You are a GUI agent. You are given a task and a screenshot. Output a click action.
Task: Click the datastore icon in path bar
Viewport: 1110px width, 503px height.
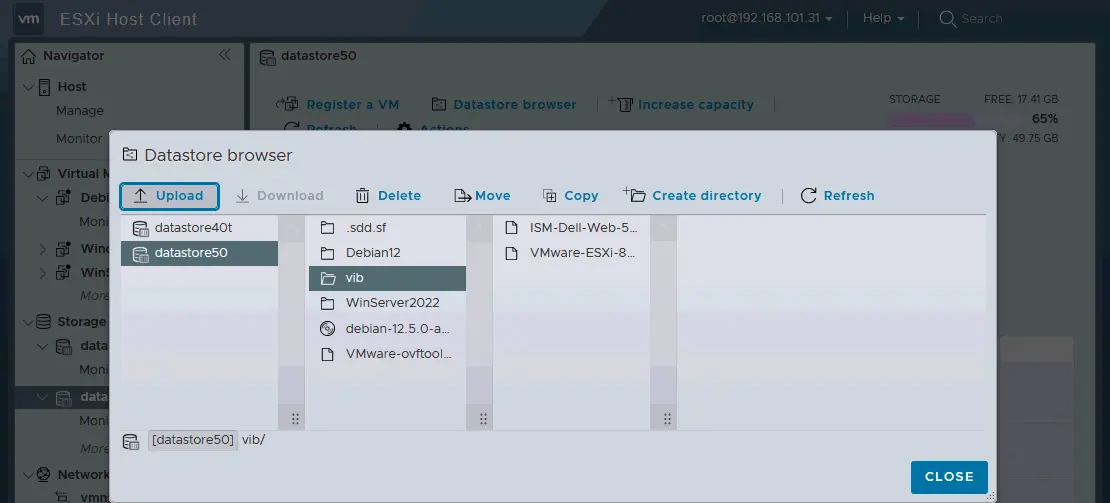131,442
